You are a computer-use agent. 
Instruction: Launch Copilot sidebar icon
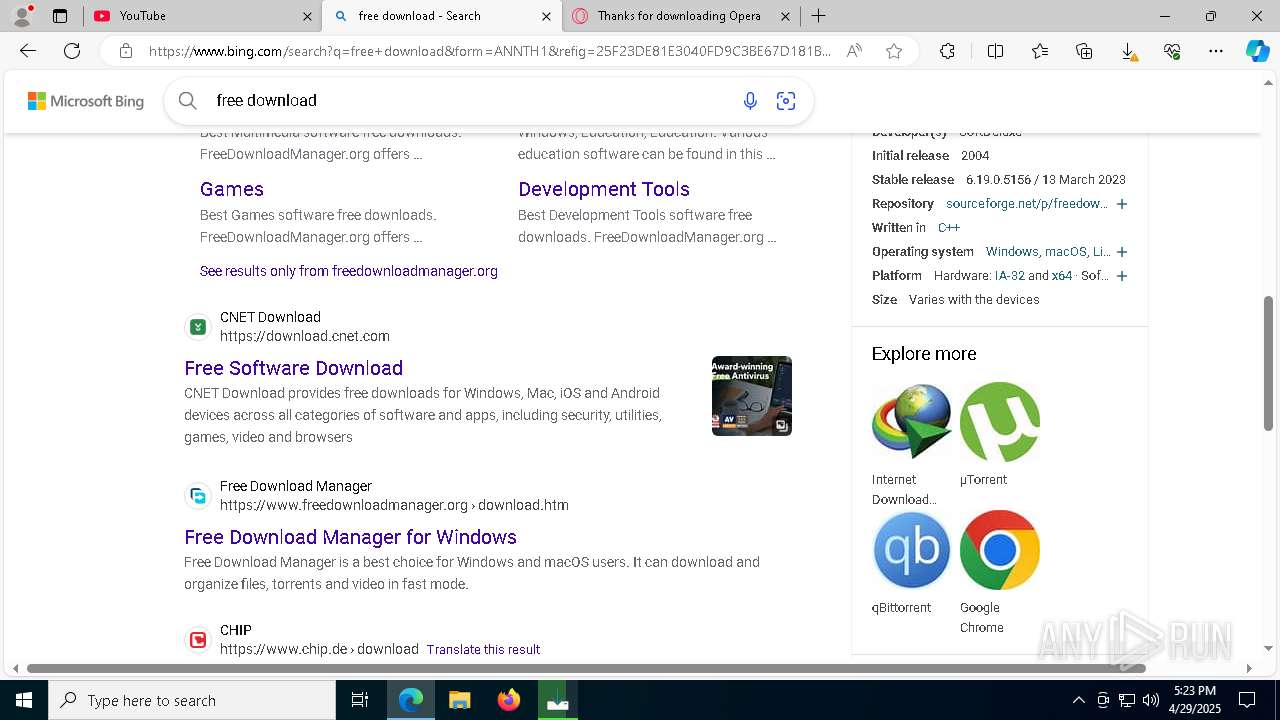point(1257,51)
